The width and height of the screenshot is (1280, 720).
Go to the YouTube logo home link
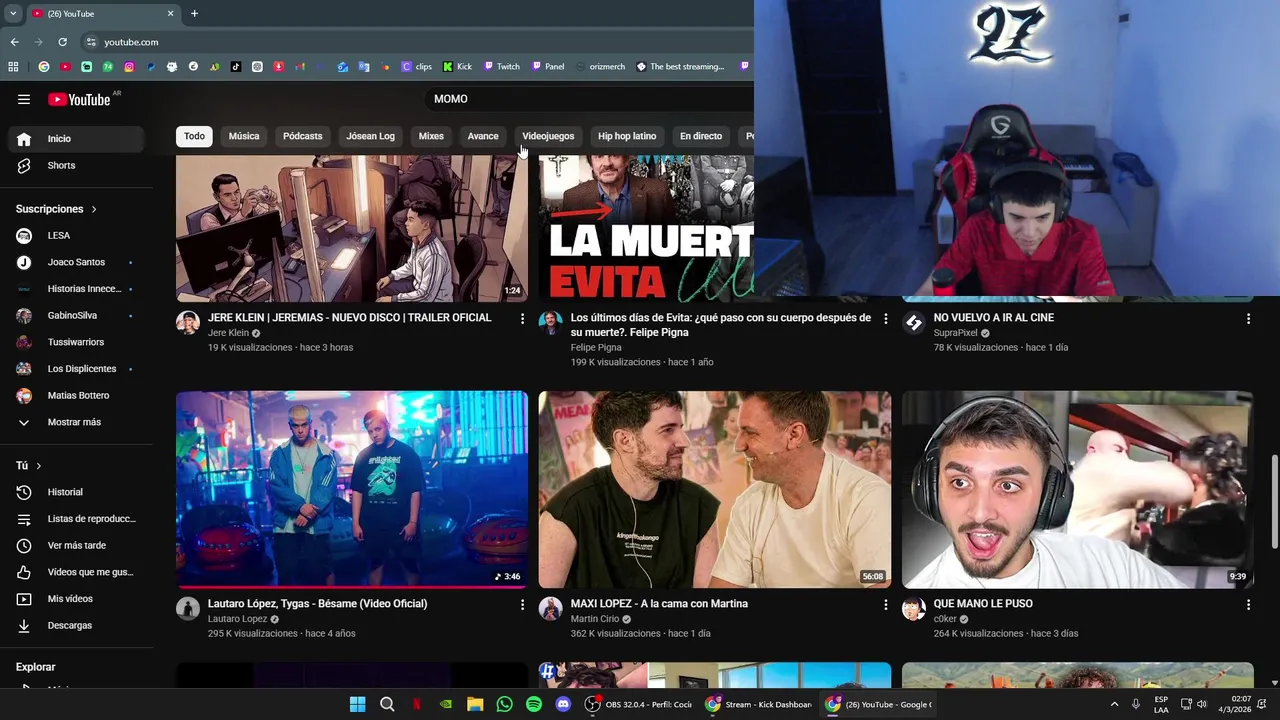coord(79,99)
